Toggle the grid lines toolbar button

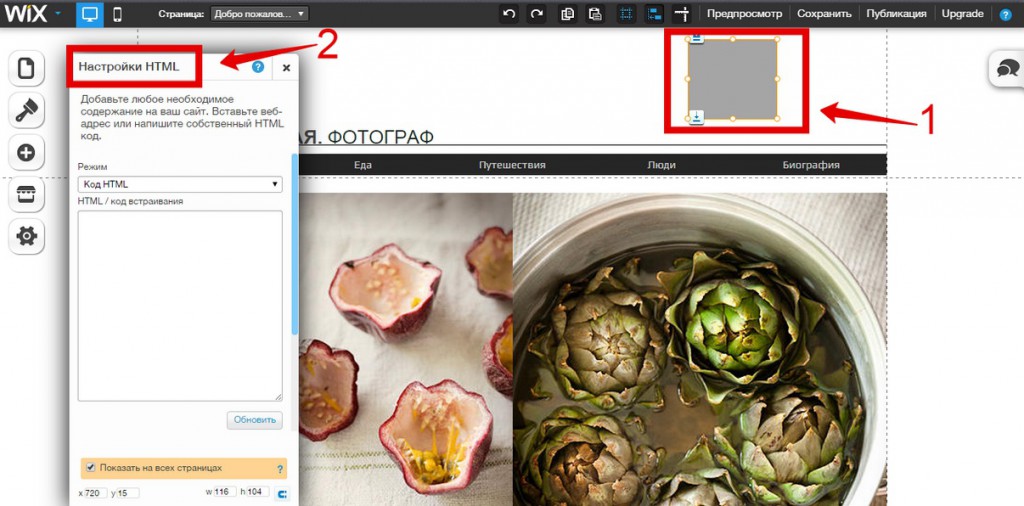point(626,14)
